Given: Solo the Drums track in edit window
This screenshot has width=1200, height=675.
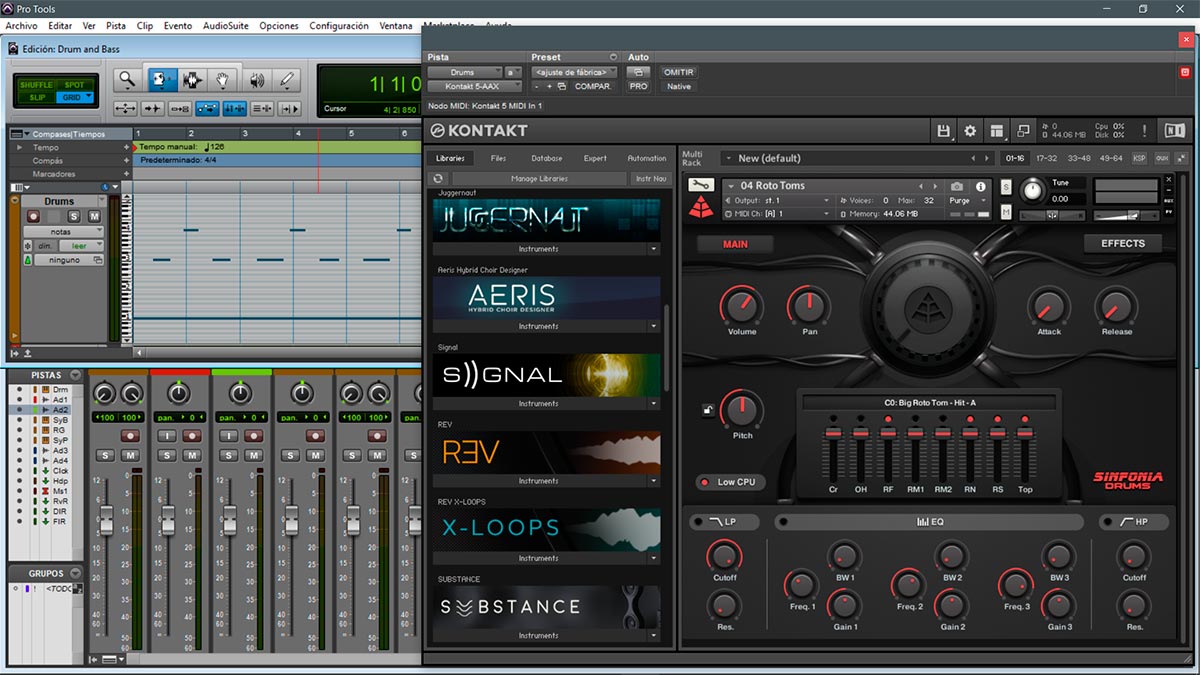Looking at the screenshot, I should 74,216.
